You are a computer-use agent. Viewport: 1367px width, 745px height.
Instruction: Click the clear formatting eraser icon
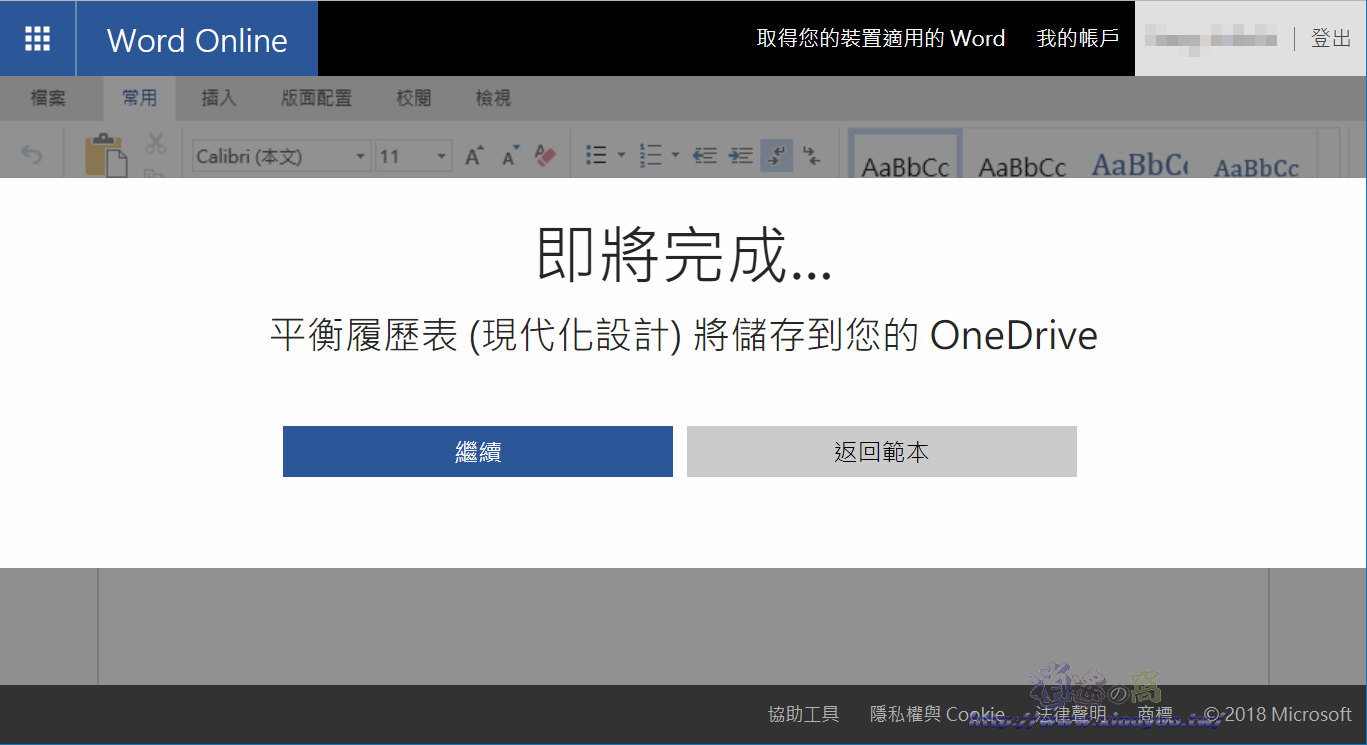click(545, 155)
